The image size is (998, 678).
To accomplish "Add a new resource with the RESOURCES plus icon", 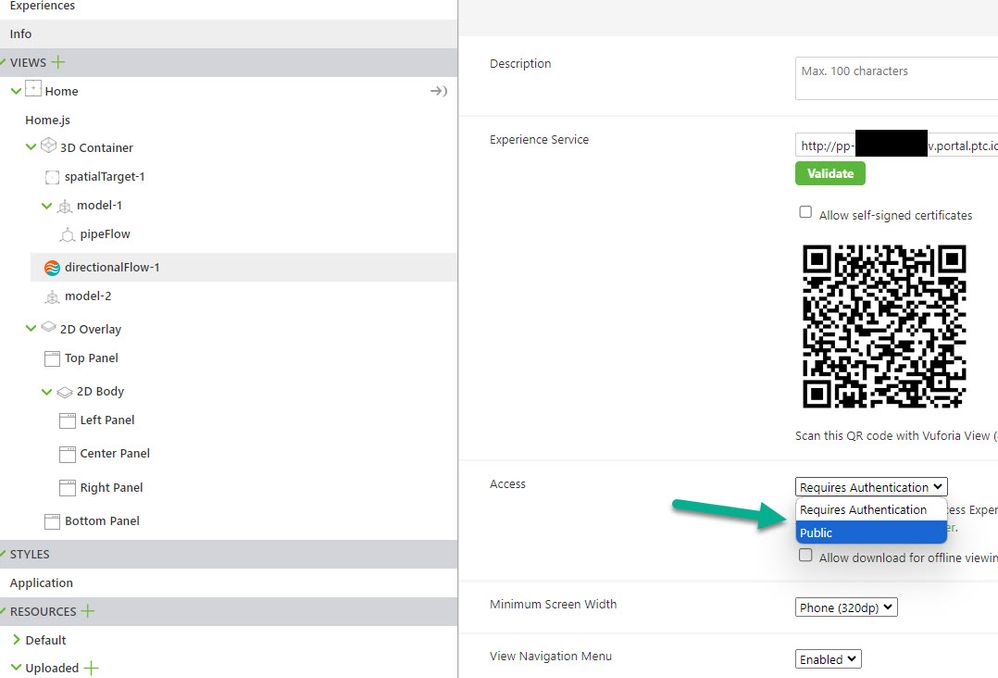I will pyautogui.click(x=88, y=611).
